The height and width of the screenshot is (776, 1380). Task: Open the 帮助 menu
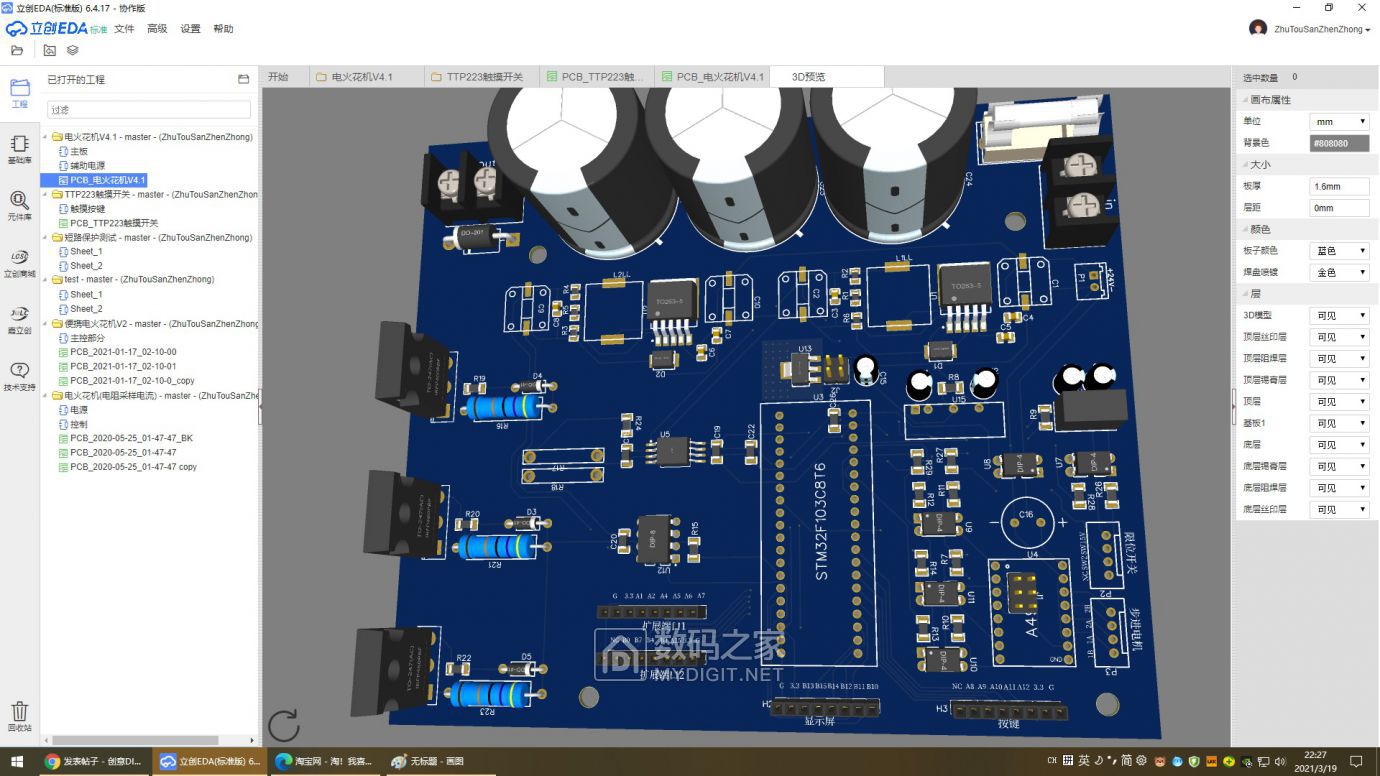pos(223,29)
